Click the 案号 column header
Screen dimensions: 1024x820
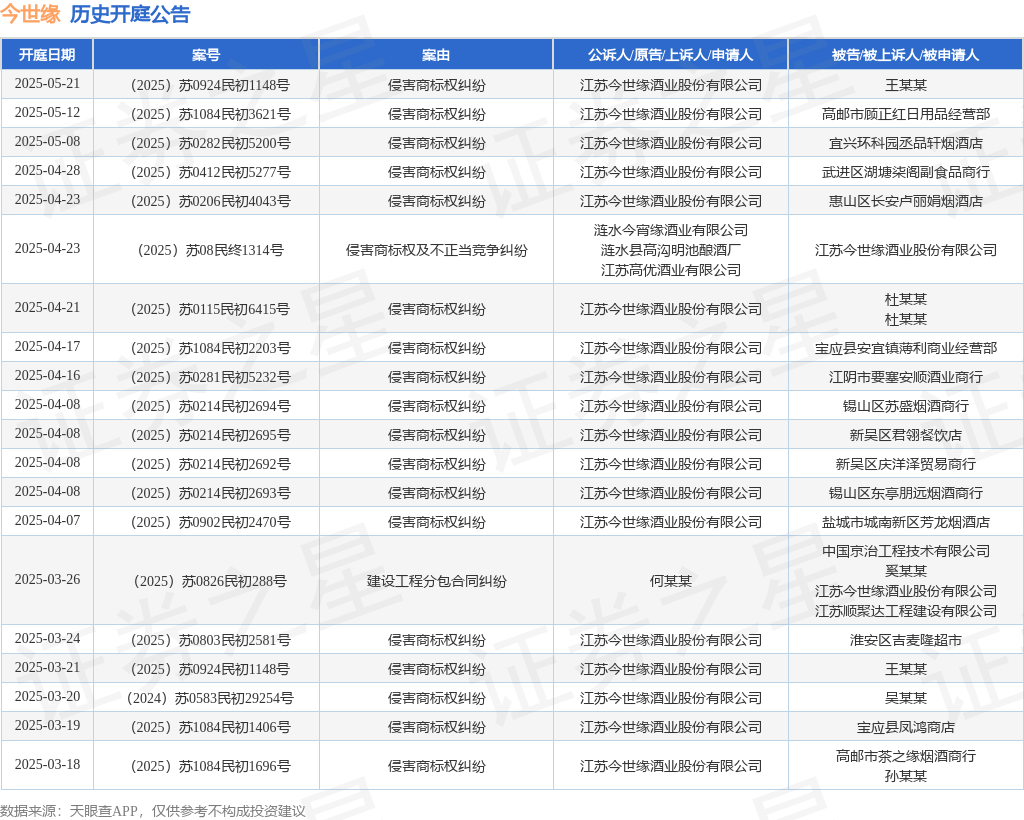click(x=206, y=55)
